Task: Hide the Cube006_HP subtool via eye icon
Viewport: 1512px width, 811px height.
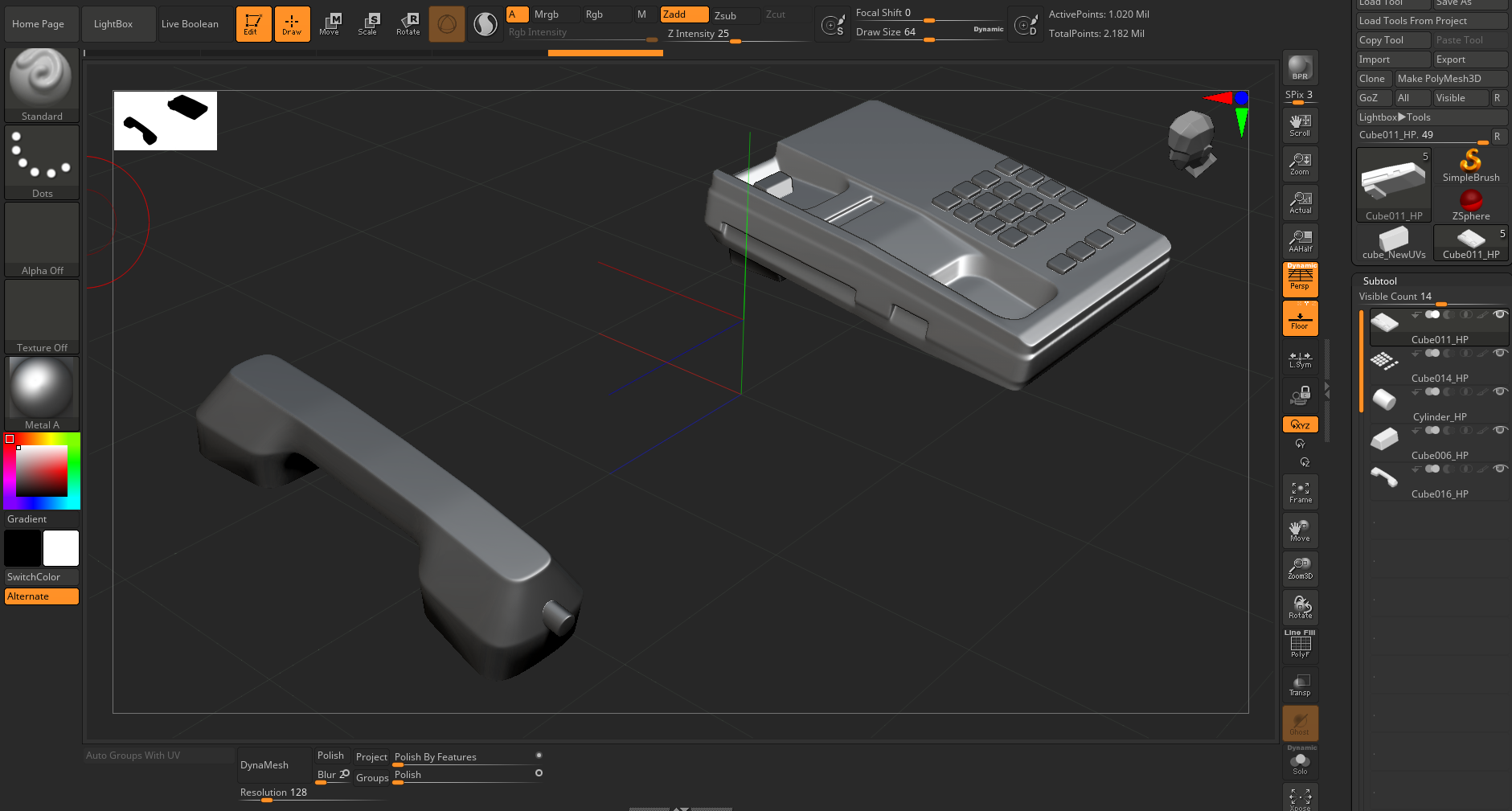Action: [x=1499, y=430]
